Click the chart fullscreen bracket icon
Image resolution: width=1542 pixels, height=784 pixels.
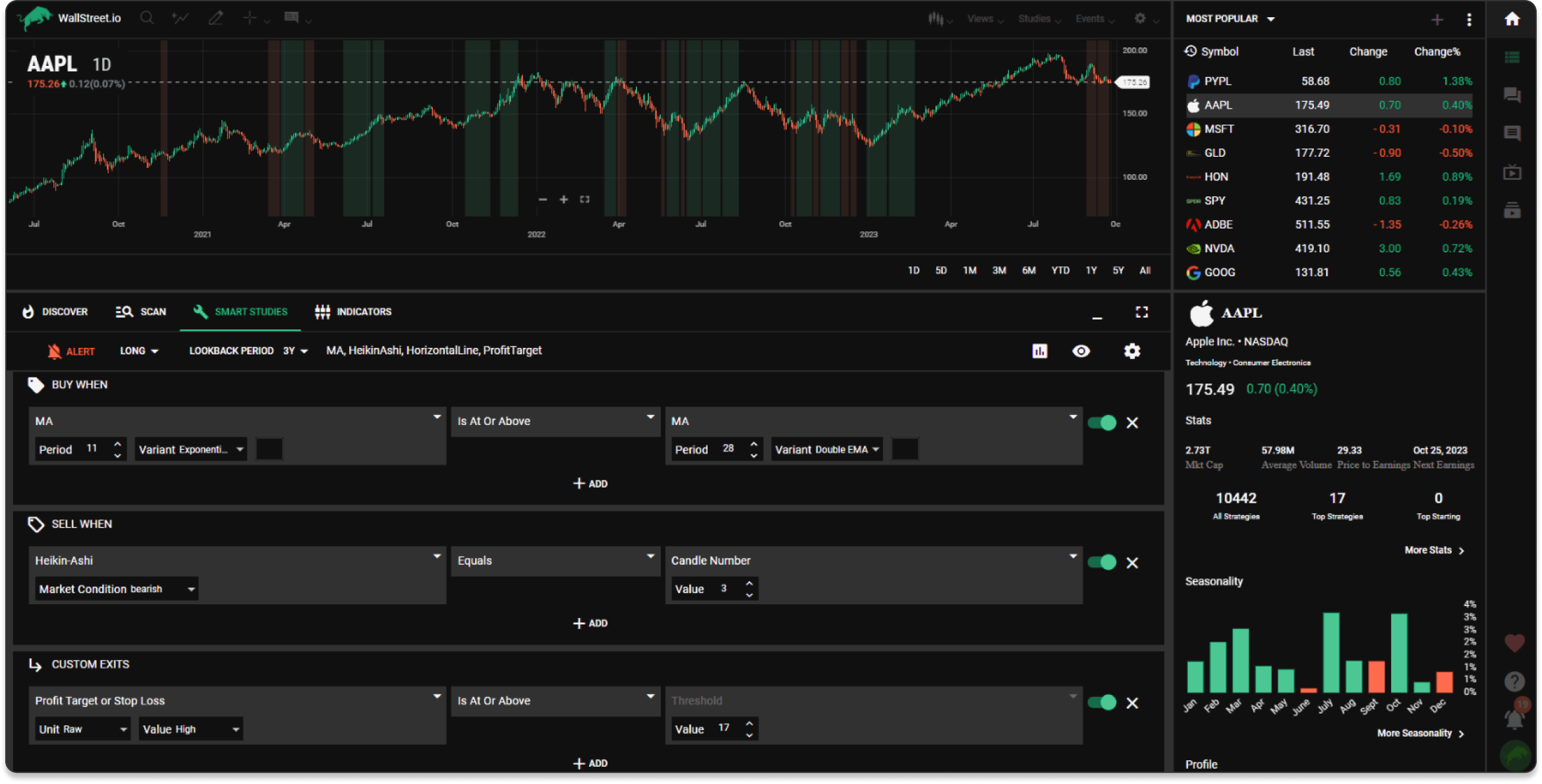[x=585, y=199]
